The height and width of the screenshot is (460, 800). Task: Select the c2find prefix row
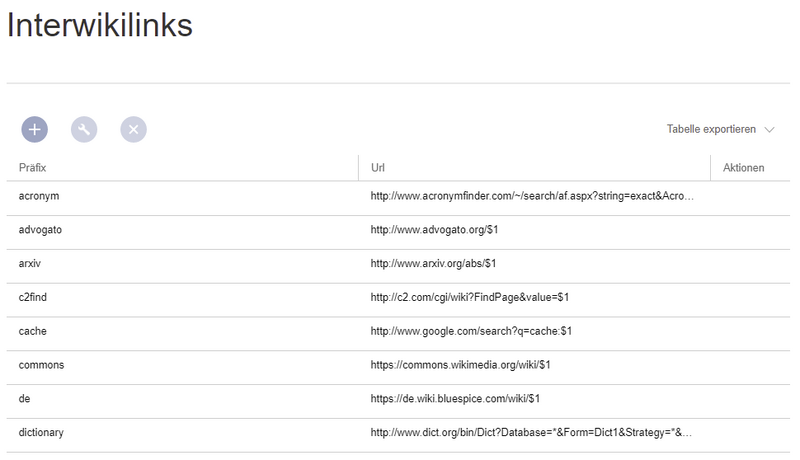(37, 298)
